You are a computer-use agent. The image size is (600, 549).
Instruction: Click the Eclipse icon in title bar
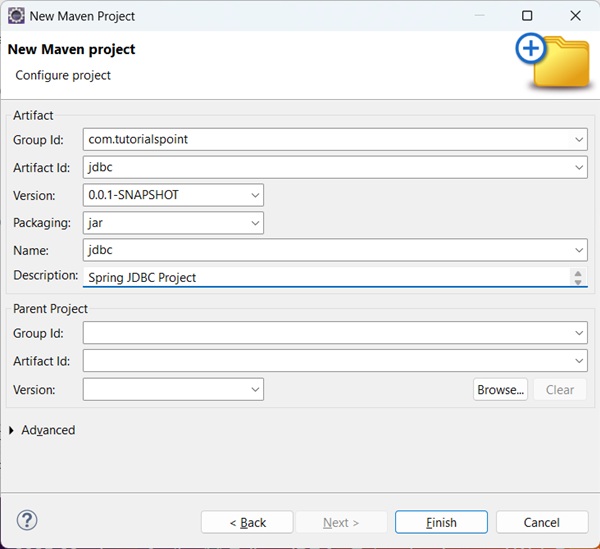coord(16,16)
